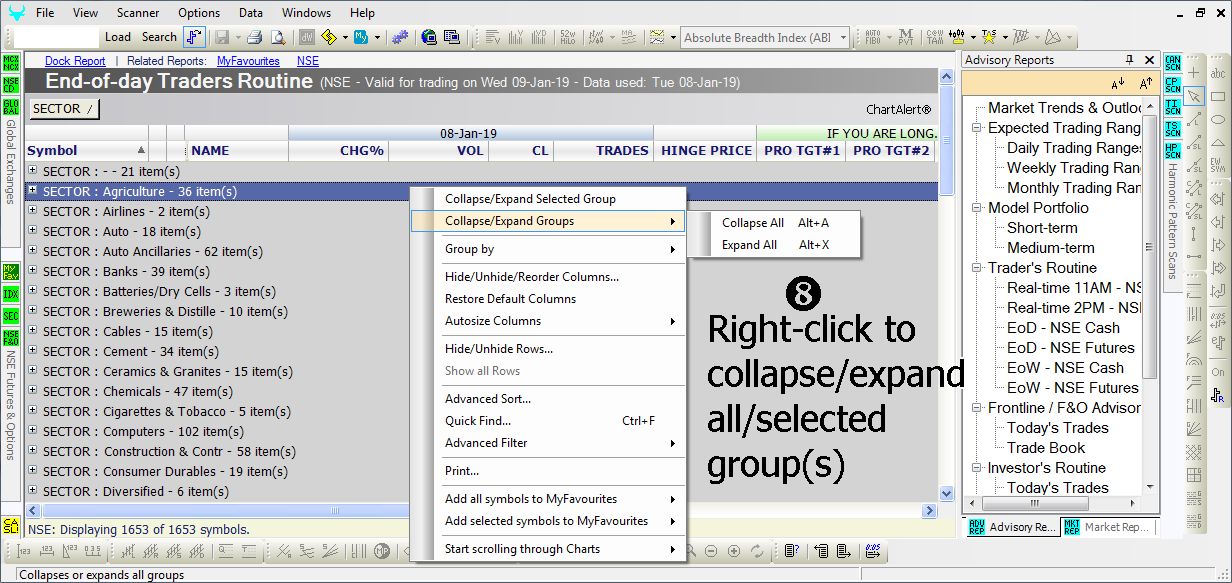Screen dimensions: 1232x583
Task: Collapse the Expected Trading Range tree node
Action: click(x=976, y=128)
